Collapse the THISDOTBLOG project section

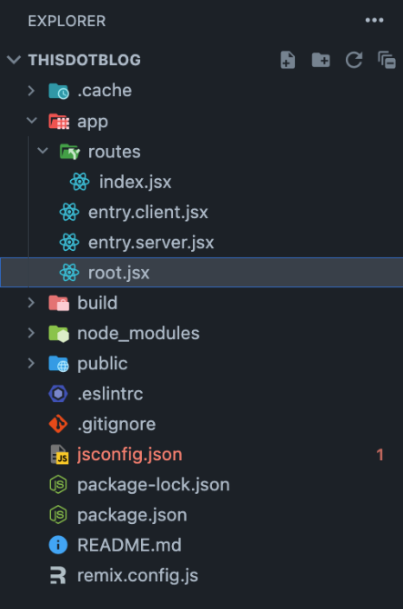pos(14,60)
